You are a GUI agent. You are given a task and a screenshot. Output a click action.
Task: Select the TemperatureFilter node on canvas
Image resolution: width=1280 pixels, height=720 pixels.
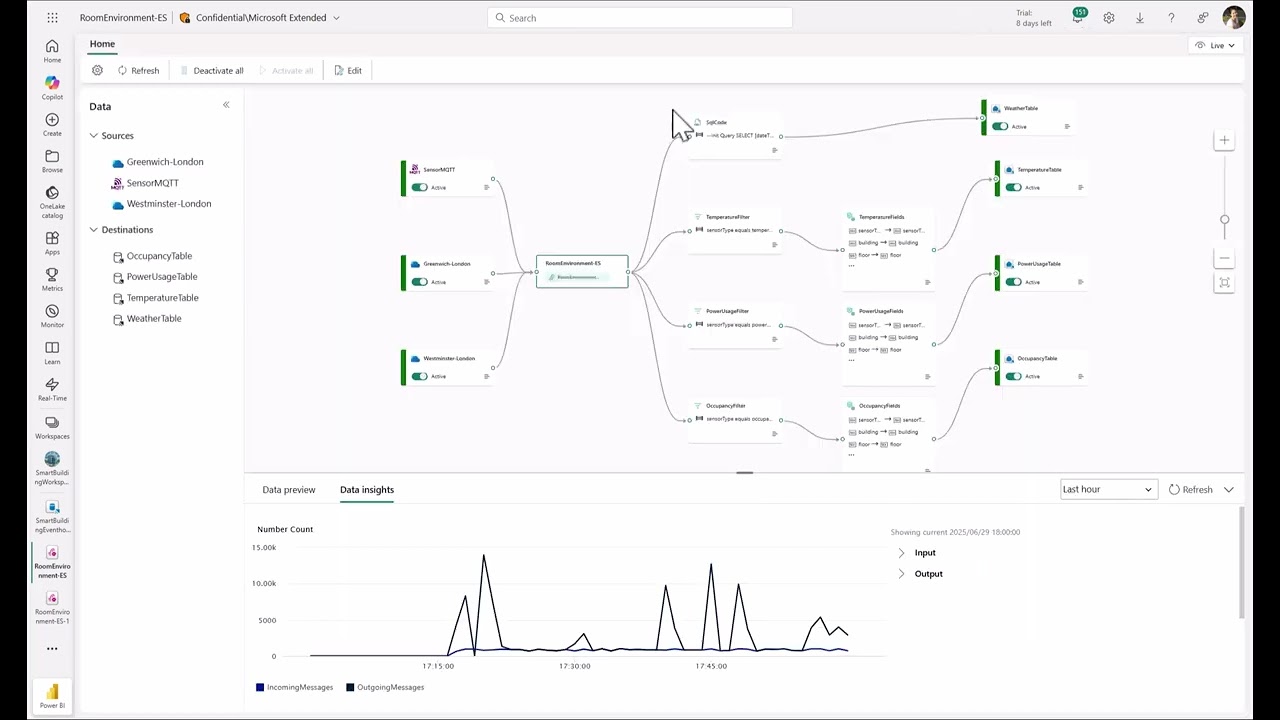(x=735, y=231)
